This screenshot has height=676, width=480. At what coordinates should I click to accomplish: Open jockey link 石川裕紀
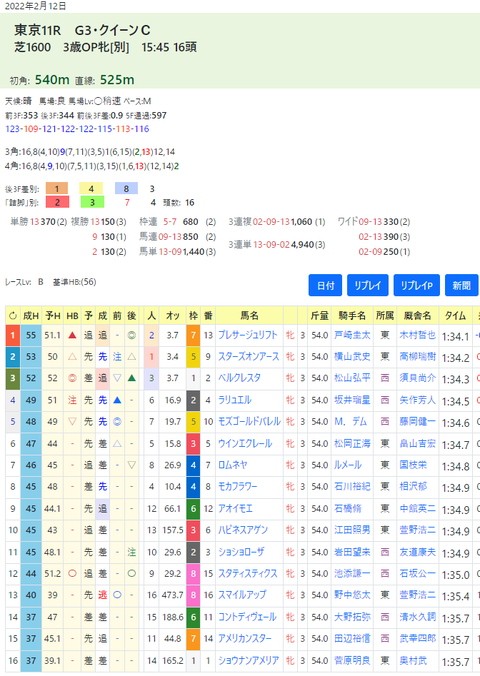352,486
